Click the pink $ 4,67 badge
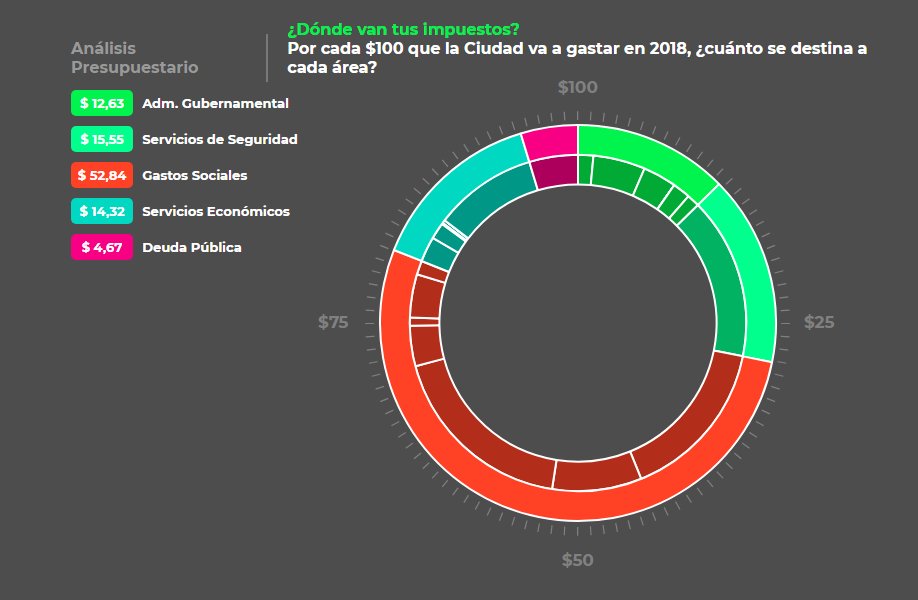 [101, 247]
